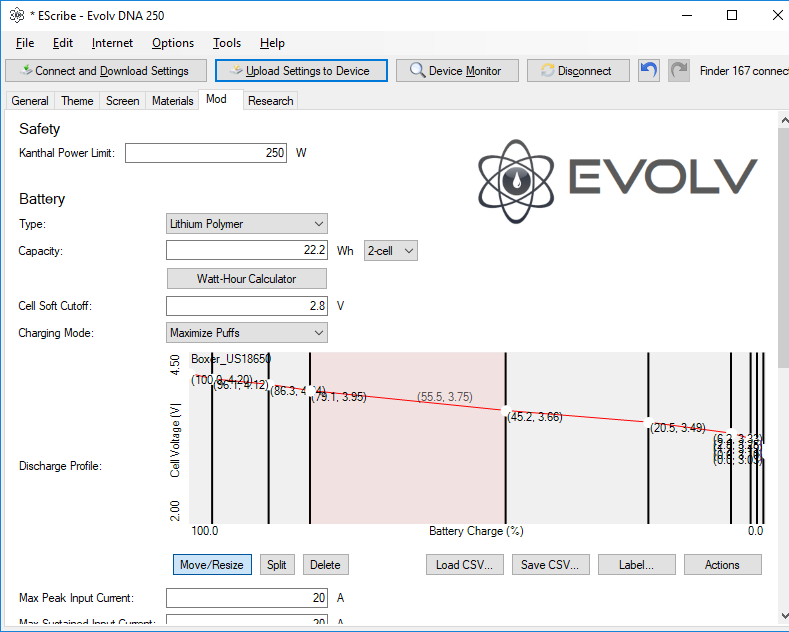Click the Watt-Hour Calculator button

point(246,278)
